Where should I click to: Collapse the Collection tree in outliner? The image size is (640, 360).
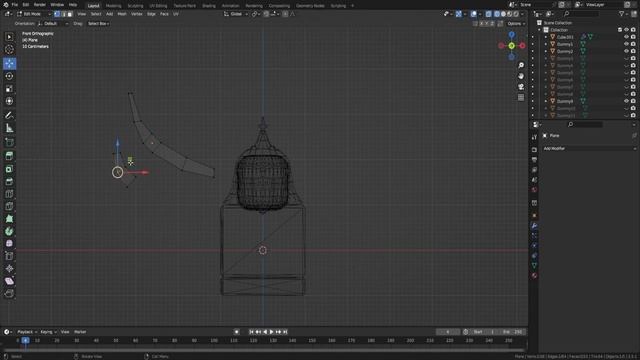(x=540, y=30)
